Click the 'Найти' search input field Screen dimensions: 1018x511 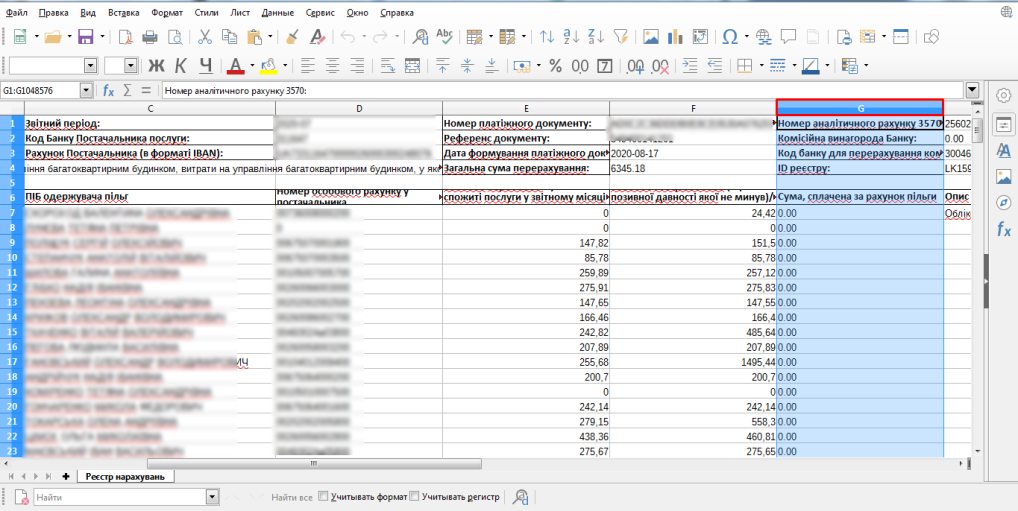pyautogui.click(x=118, y=496)
